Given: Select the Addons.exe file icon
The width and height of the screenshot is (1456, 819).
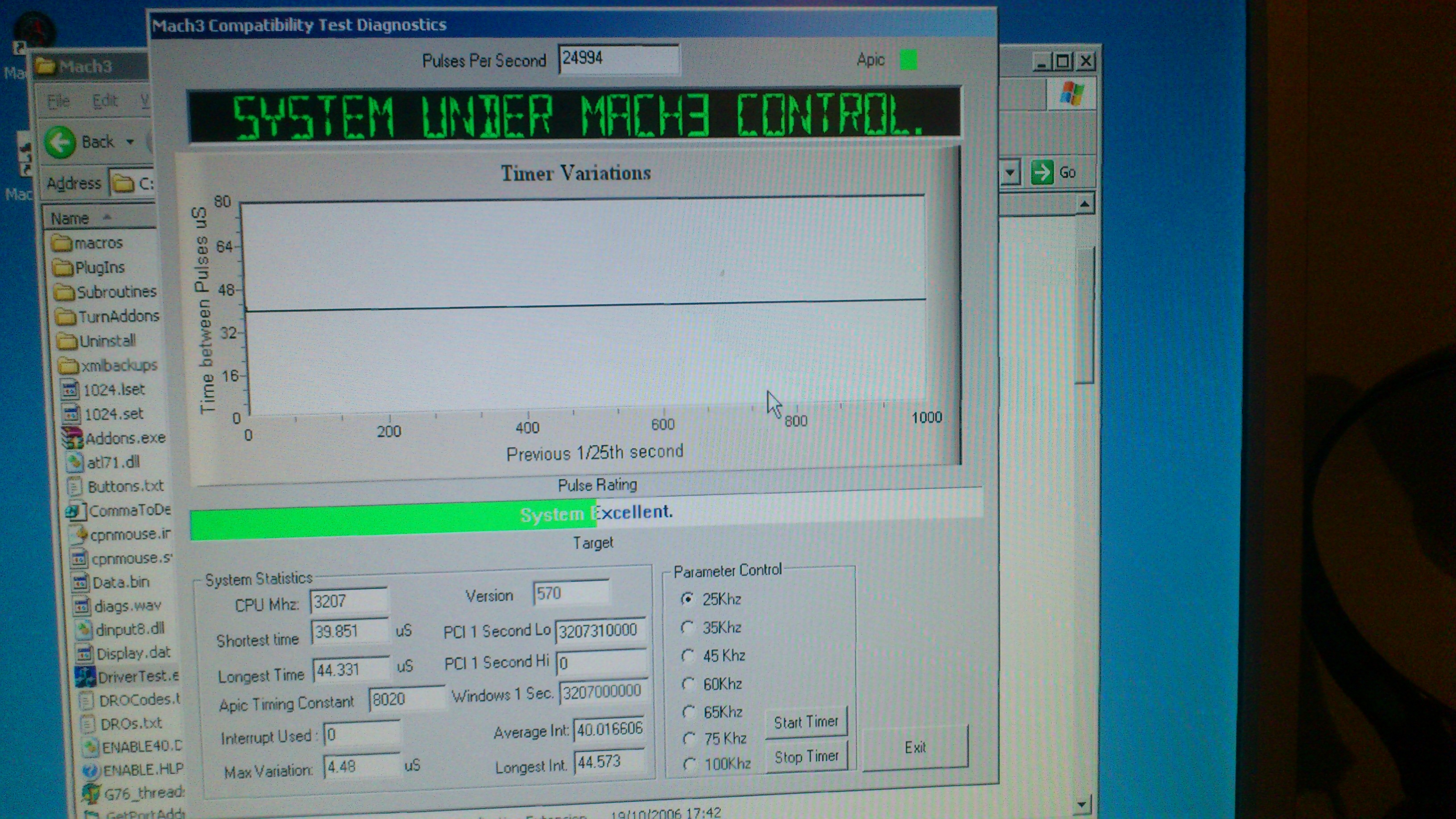Looking at the screenshot, I should point(72,438).
